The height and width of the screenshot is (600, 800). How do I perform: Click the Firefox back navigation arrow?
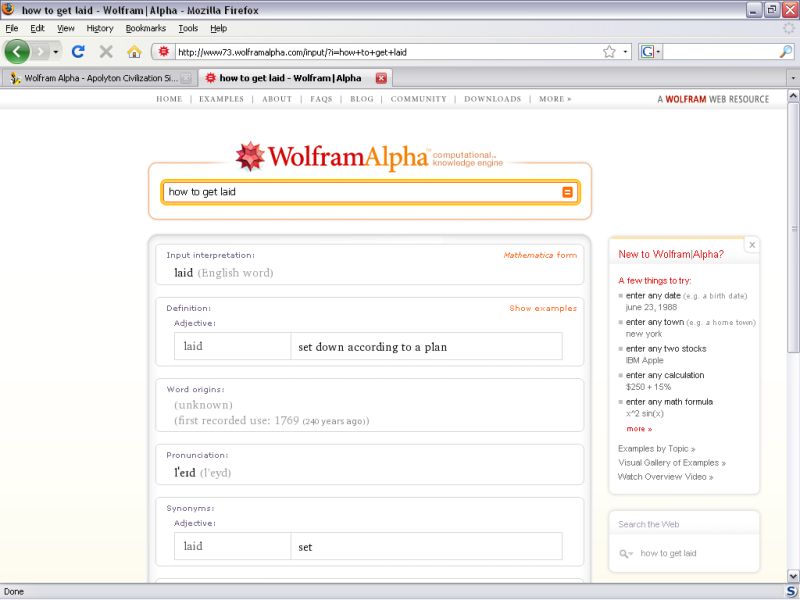(17, 51)
